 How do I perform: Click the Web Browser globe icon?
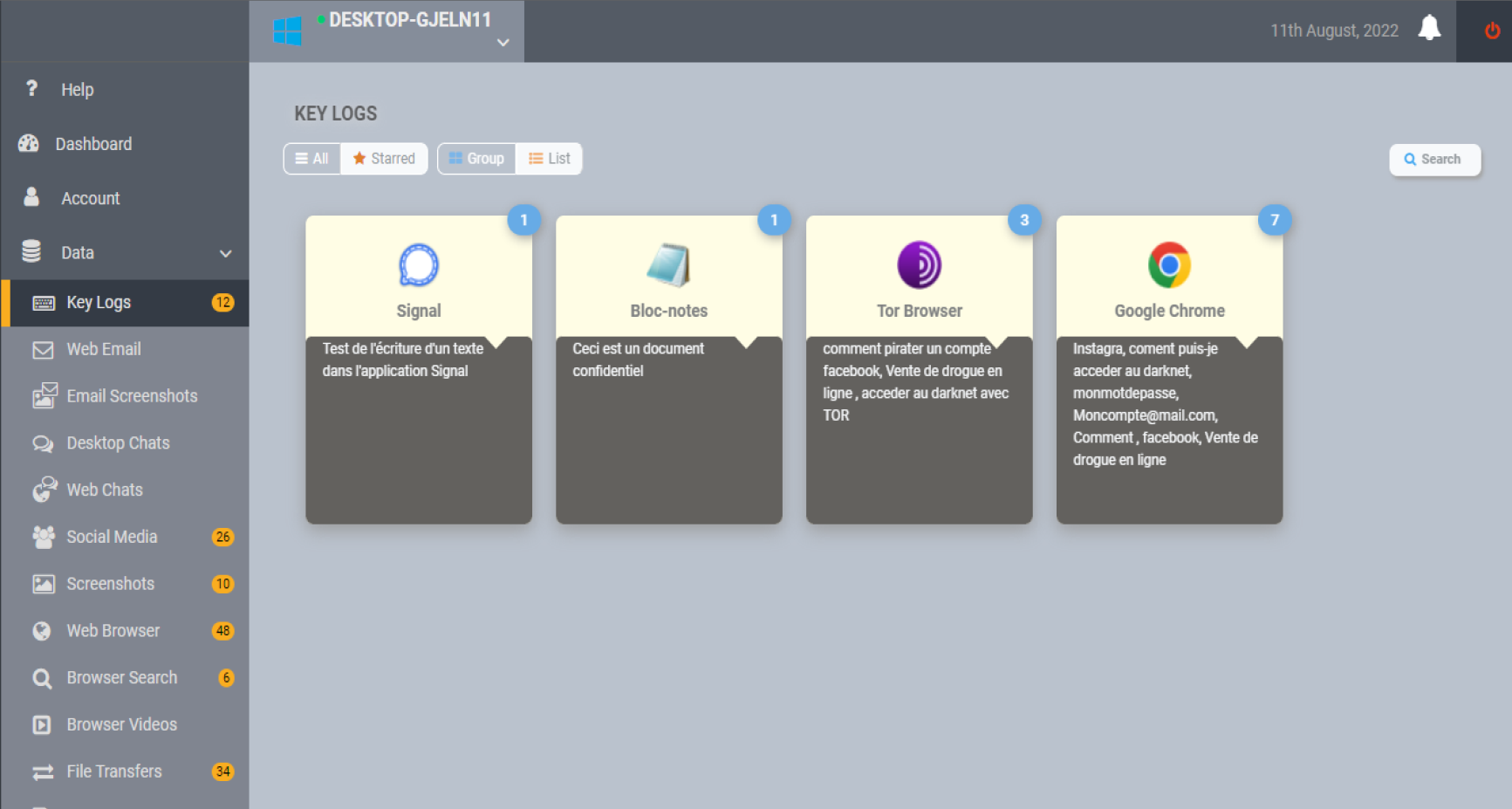[x=42, y=631]
